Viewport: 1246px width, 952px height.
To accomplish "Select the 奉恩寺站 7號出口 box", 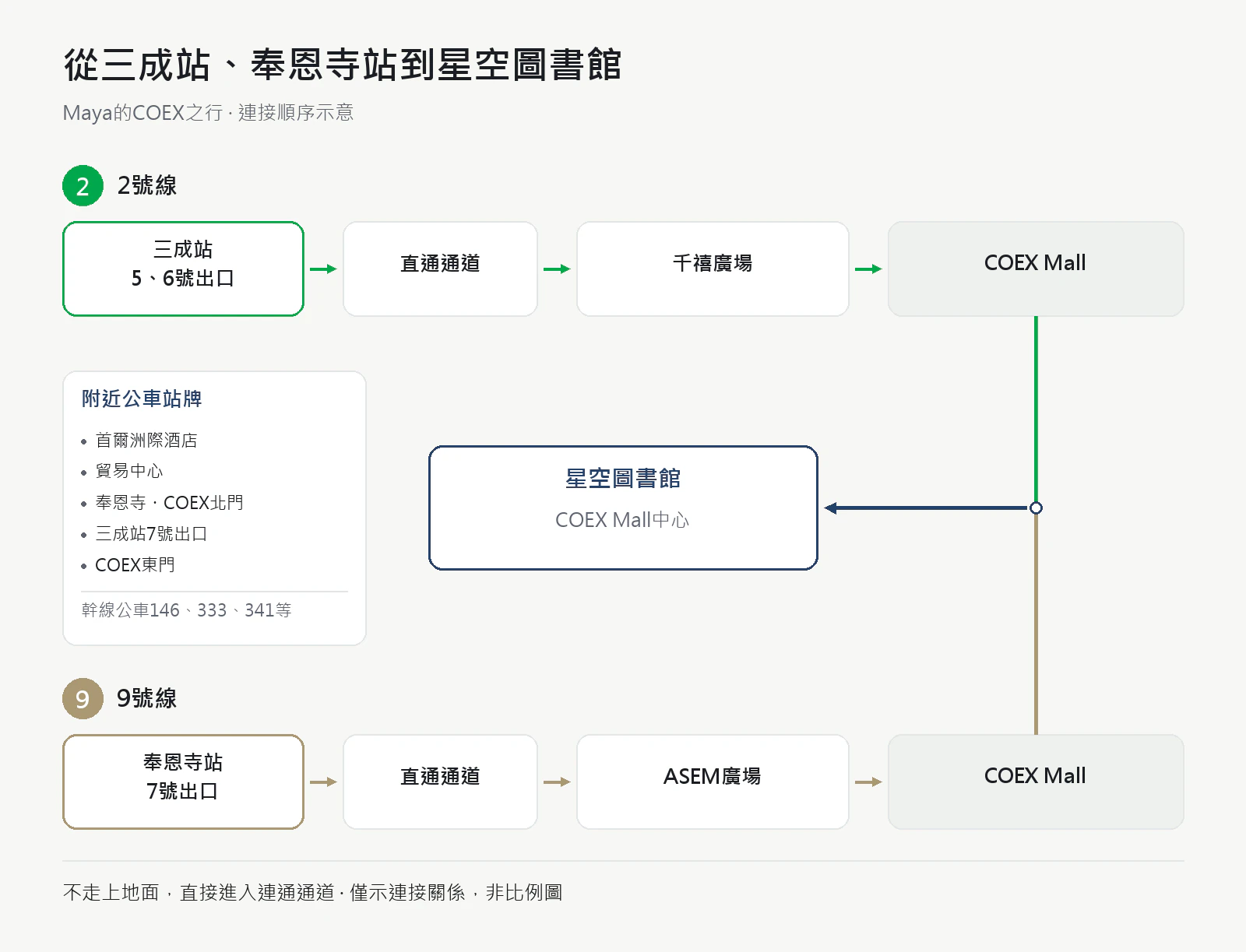I will click(183, 782).
